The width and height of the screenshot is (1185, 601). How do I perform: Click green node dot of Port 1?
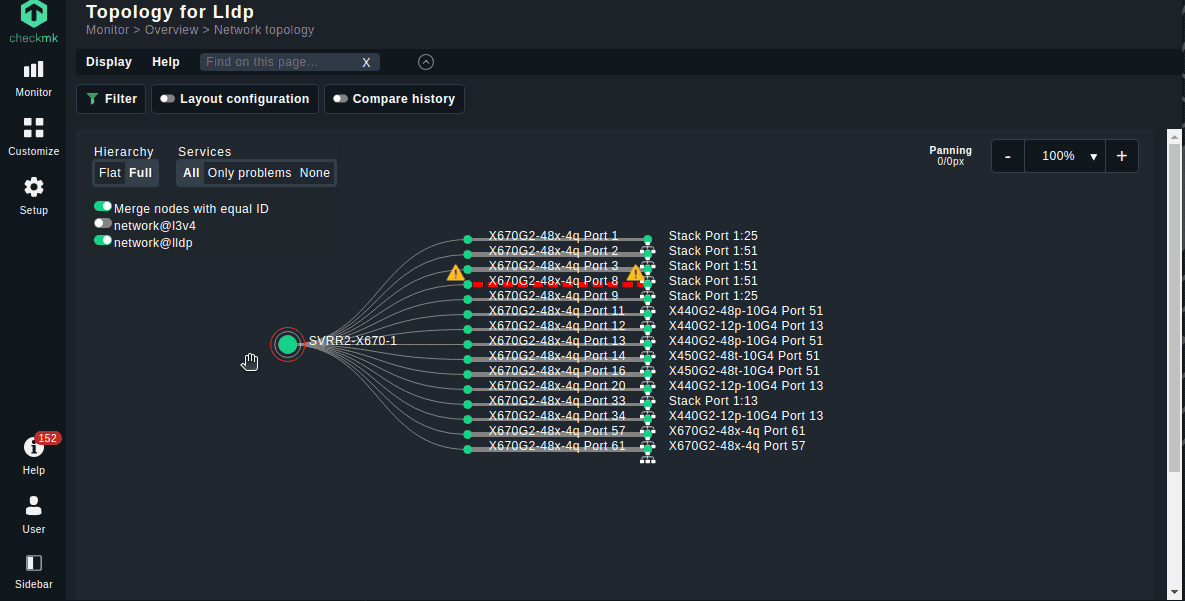tap(468, 239)
